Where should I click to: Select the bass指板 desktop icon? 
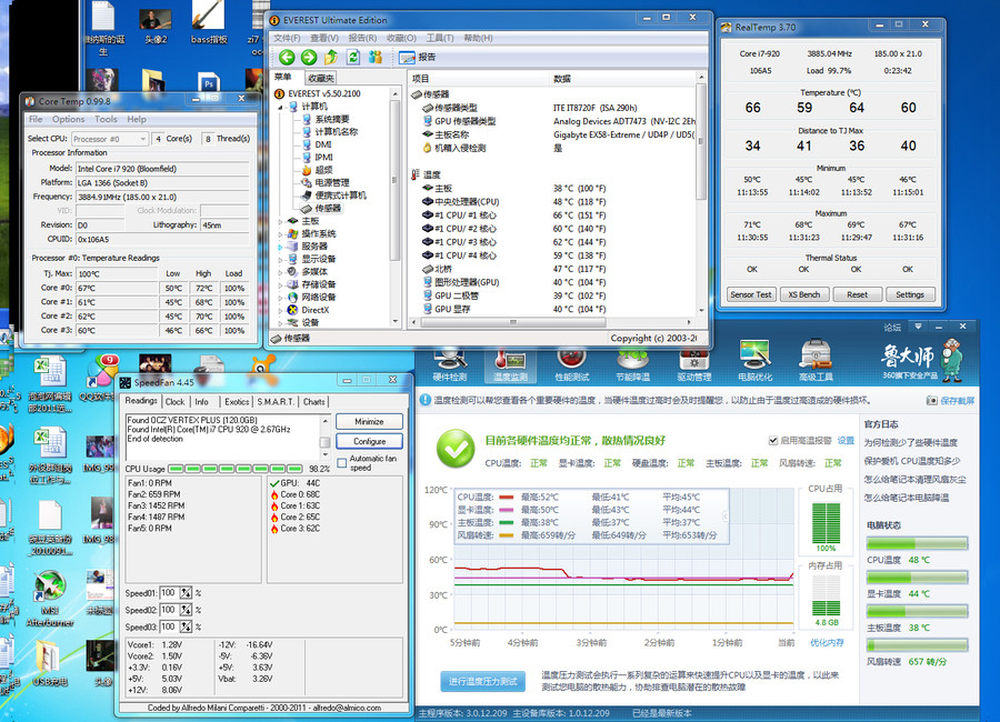tap(209, 23)
